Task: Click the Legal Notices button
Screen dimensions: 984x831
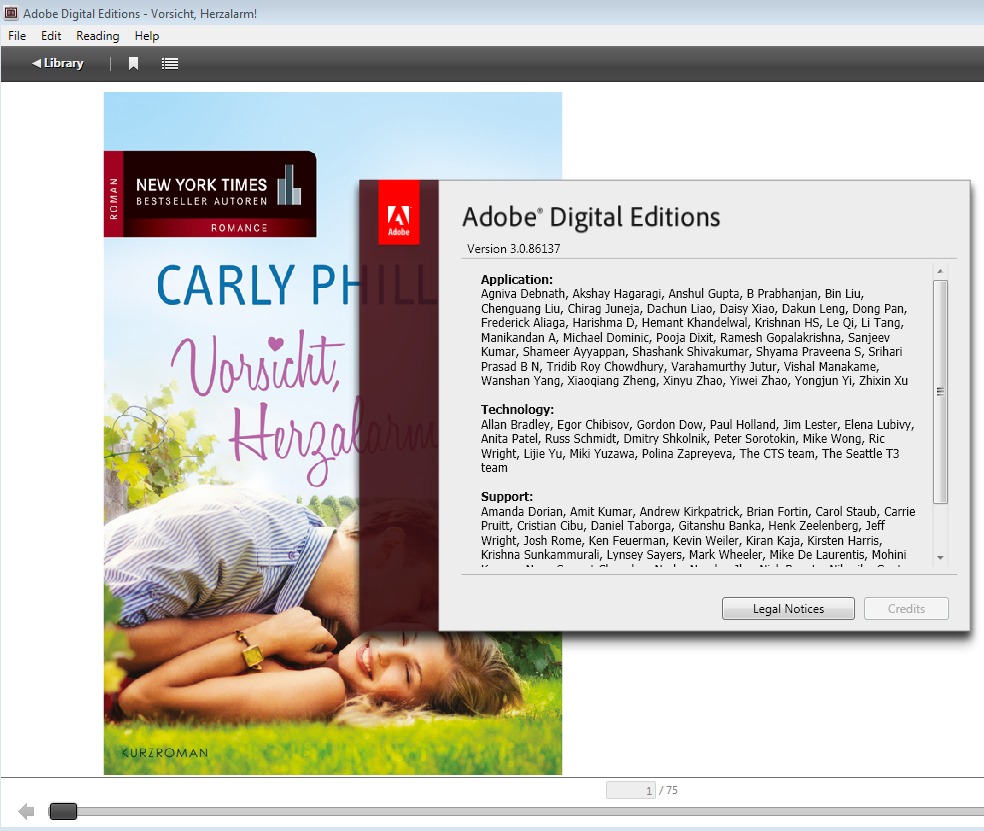Action: [x=788, y=608]
